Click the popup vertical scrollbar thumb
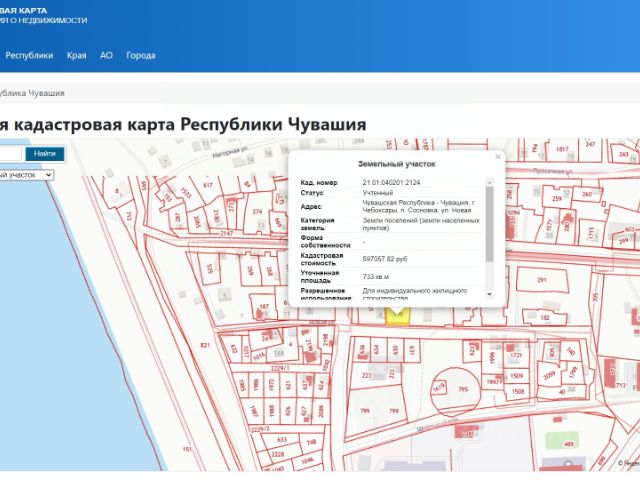The height and width of the screenshot is (480, 640). [x=489, y=224]
